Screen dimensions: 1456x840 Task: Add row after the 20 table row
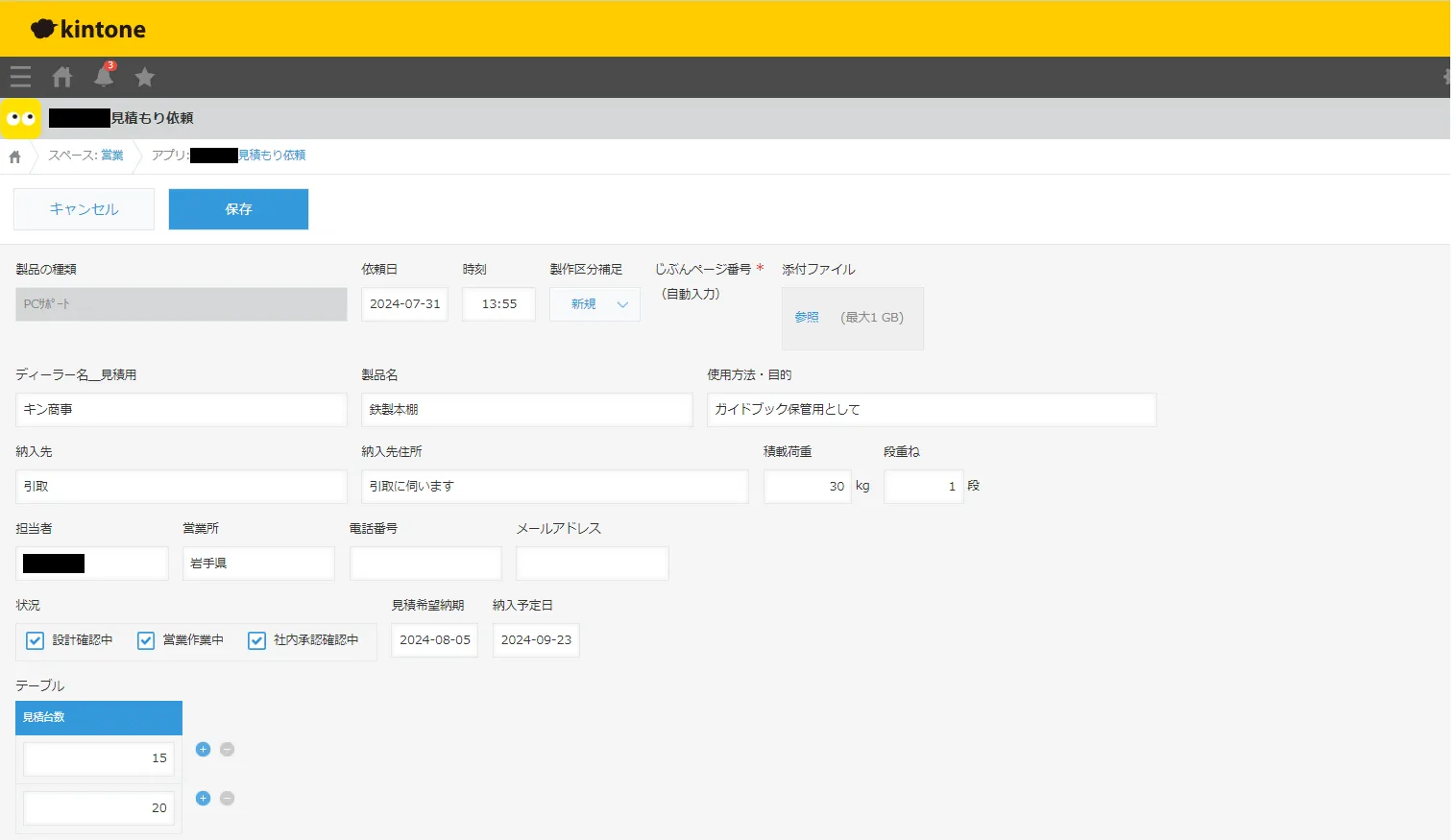(203, 799)
